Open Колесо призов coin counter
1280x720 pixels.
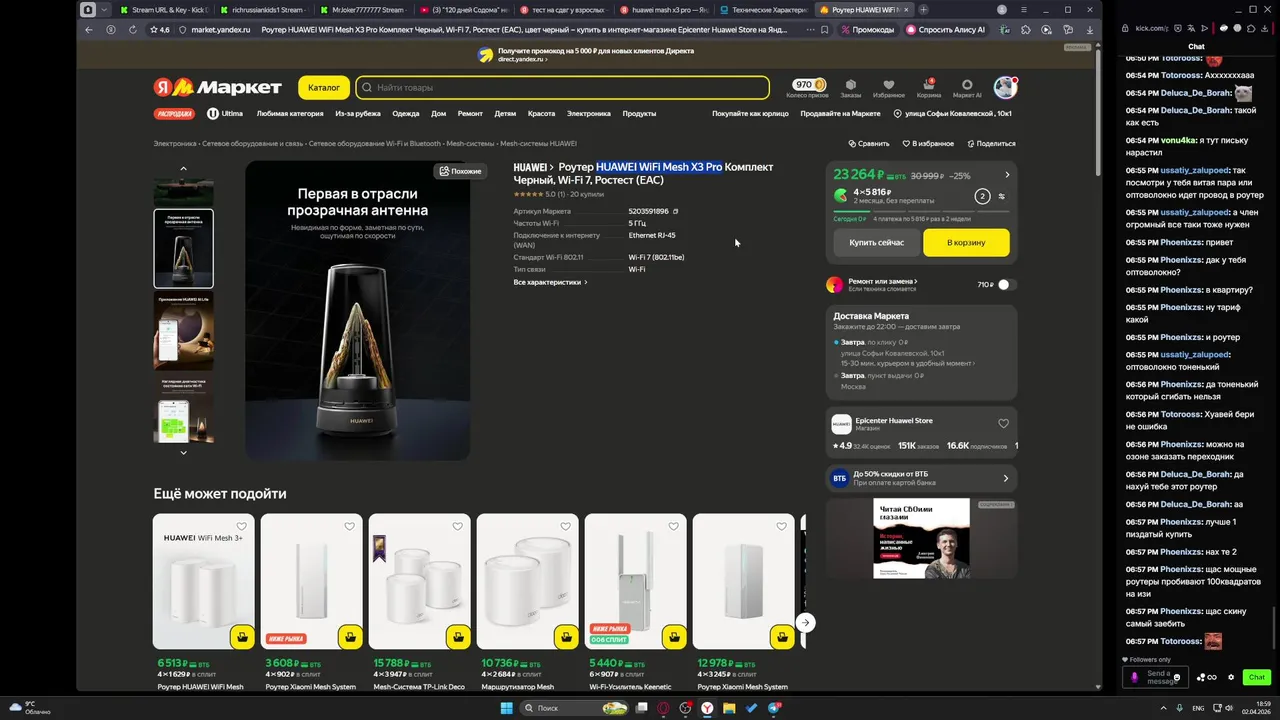pos(806,88)
